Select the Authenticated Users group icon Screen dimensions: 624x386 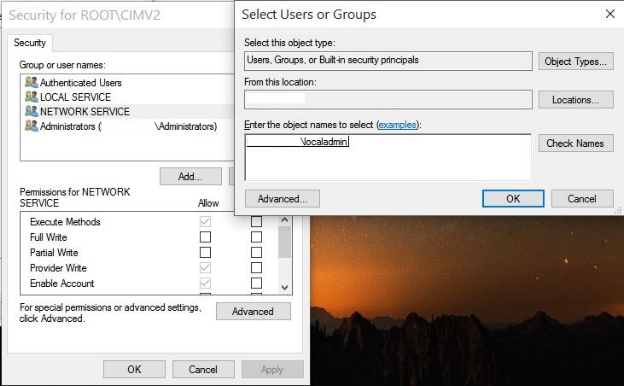click(31, 82)
